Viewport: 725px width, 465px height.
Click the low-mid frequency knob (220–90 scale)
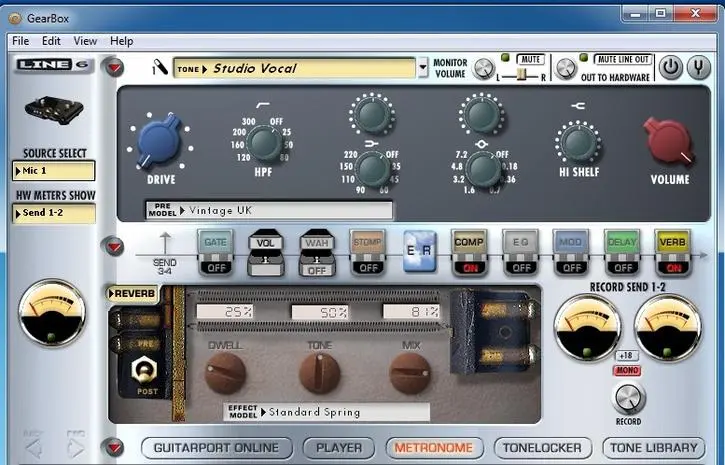pyautogui.click(x=373, y=170)
